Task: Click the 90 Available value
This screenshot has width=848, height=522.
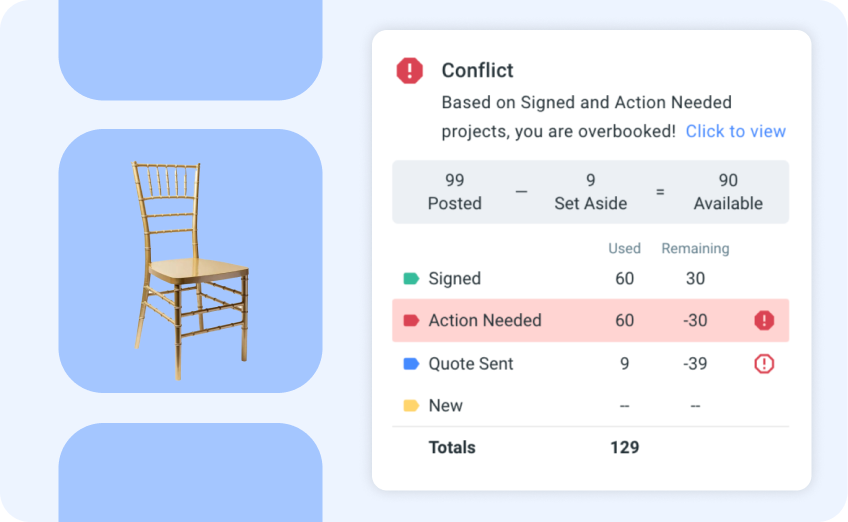Action: coord(728,192)
